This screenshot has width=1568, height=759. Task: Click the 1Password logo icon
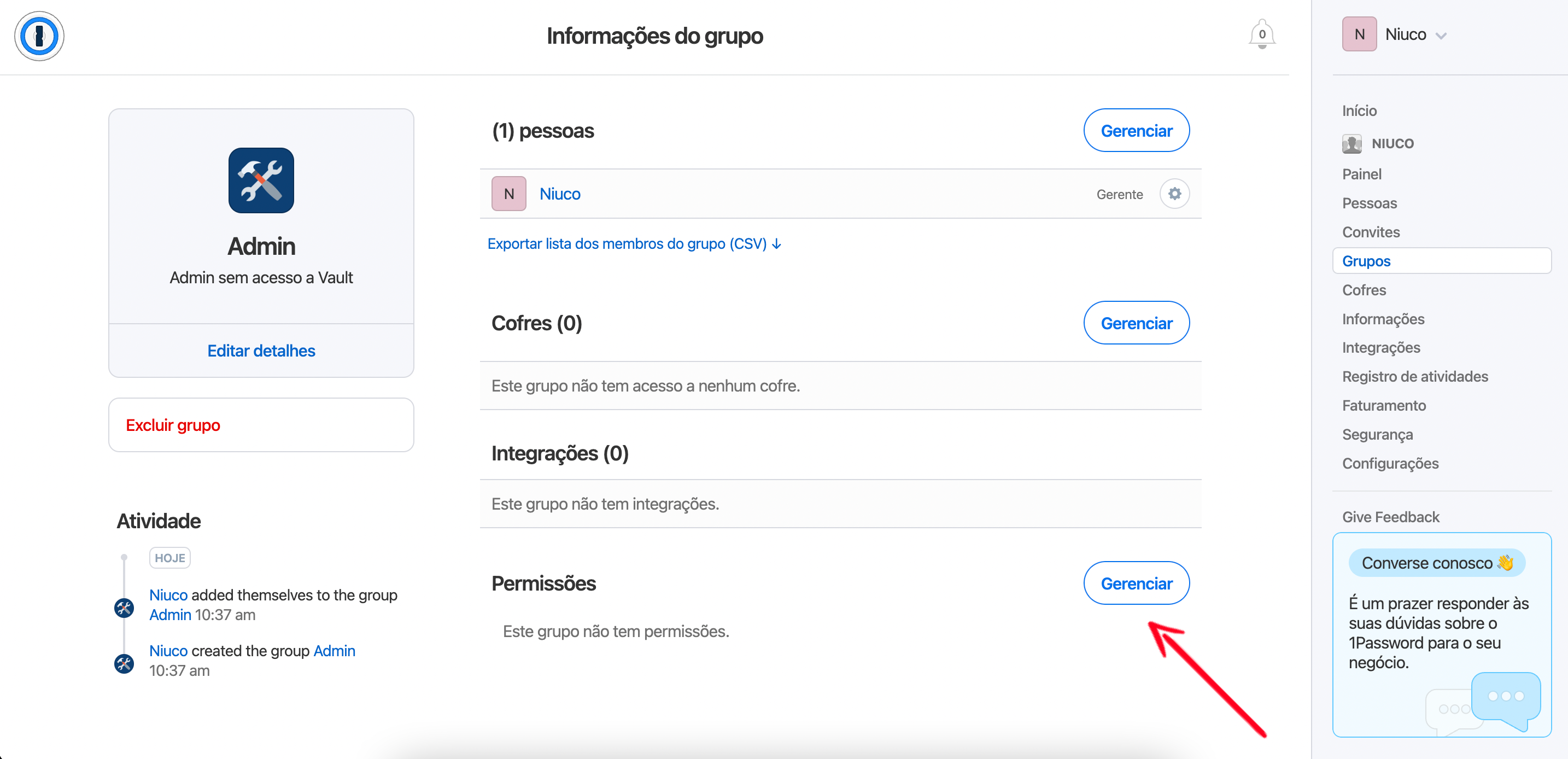[39, 36]
